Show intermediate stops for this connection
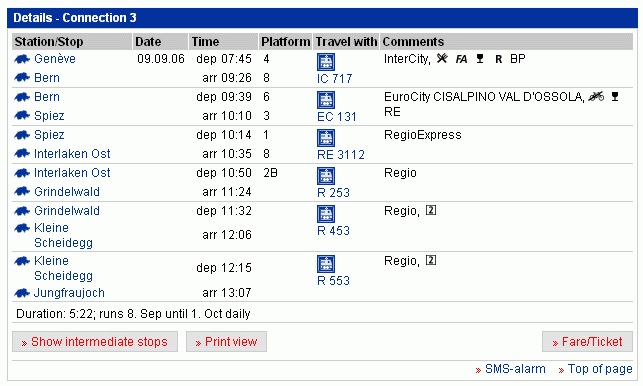 [95, 342]
